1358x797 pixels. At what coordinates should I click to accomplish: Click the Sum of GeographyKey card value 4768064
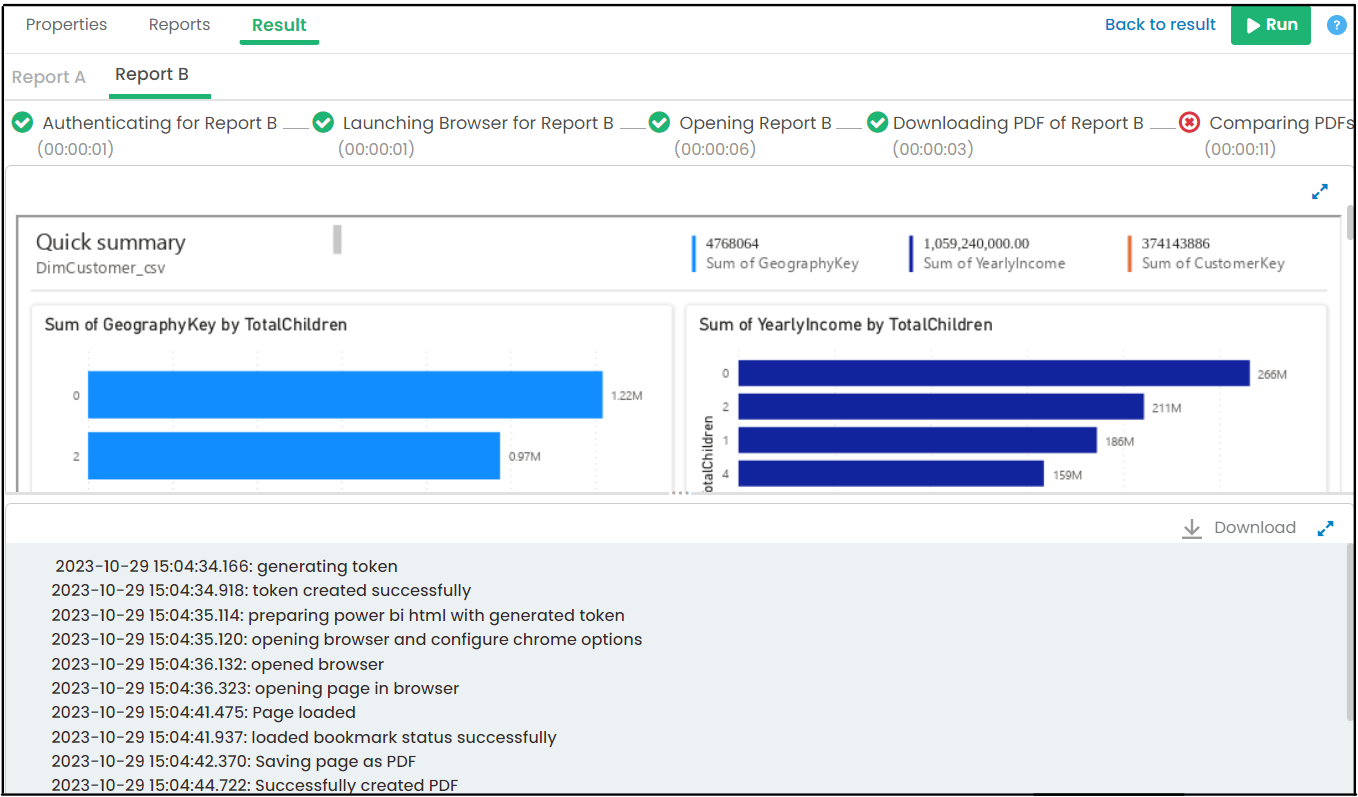pyautogui.click(x=732, y=243)
